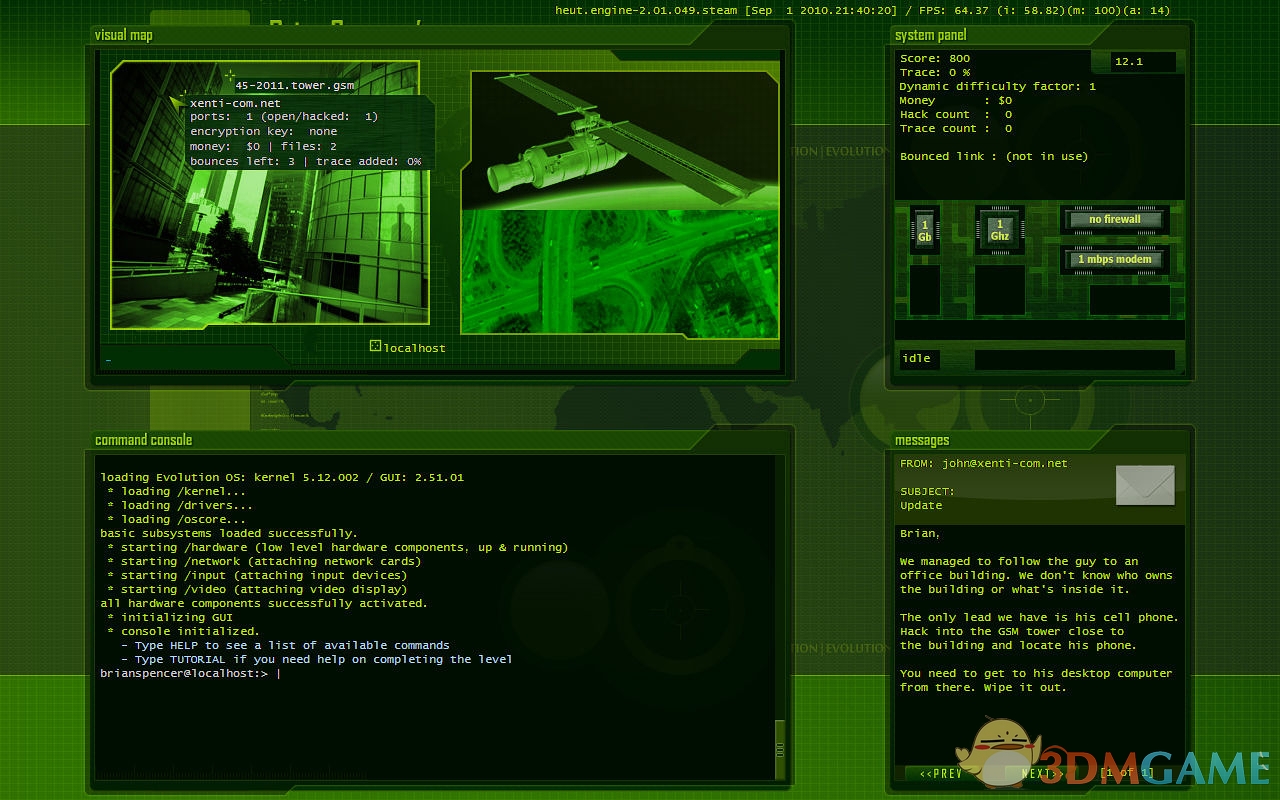Click the command console scrollbar handle
This screenshot has height=800, width=1280.
pos(780,750)
